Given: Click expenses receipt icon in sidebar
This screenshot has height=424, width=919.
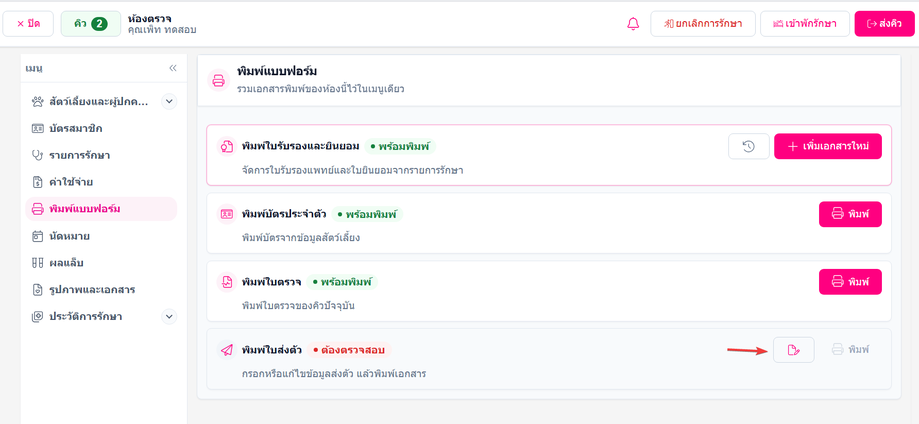Looking at the screenshot, I should coord(38,182).
